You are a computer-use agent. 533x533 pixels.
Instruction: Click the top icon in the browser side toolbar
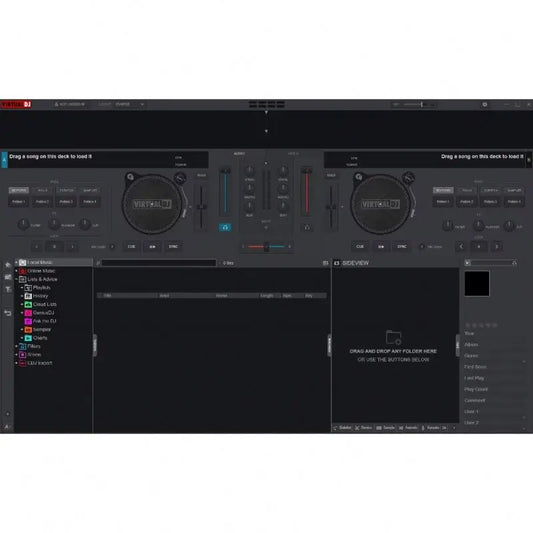point(7,265)
